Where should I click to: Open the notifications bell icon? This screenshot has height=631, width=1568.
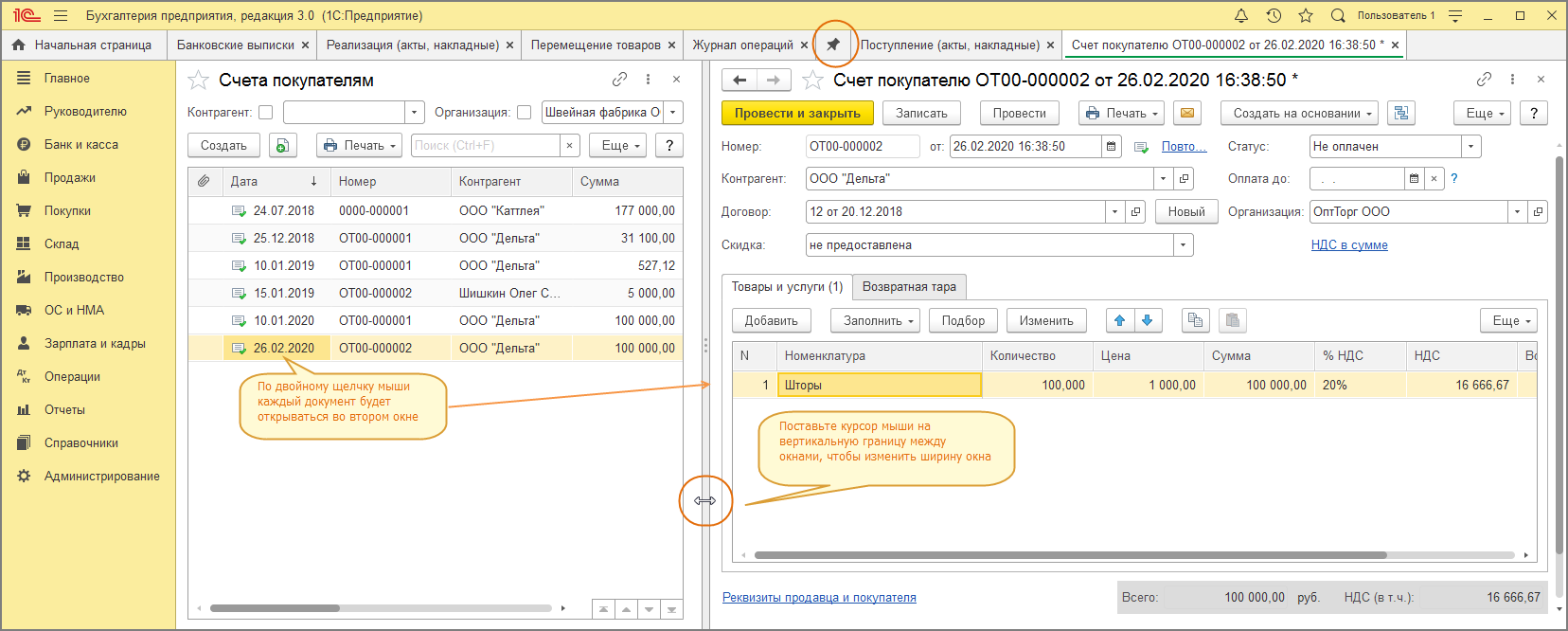(x=1241, y=15)
